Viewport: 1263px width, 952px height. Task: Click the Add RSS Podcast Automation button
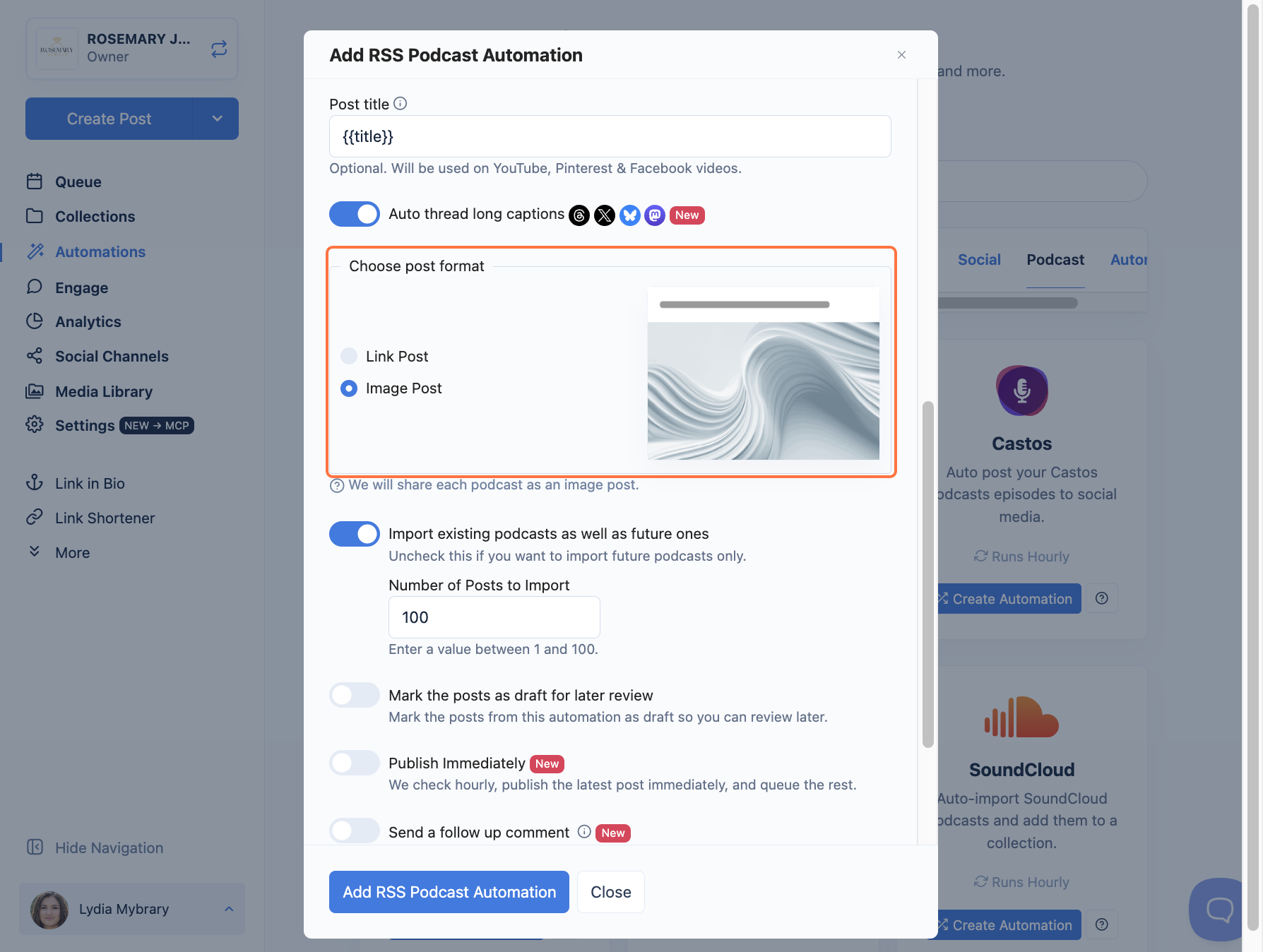click(449, 892)
